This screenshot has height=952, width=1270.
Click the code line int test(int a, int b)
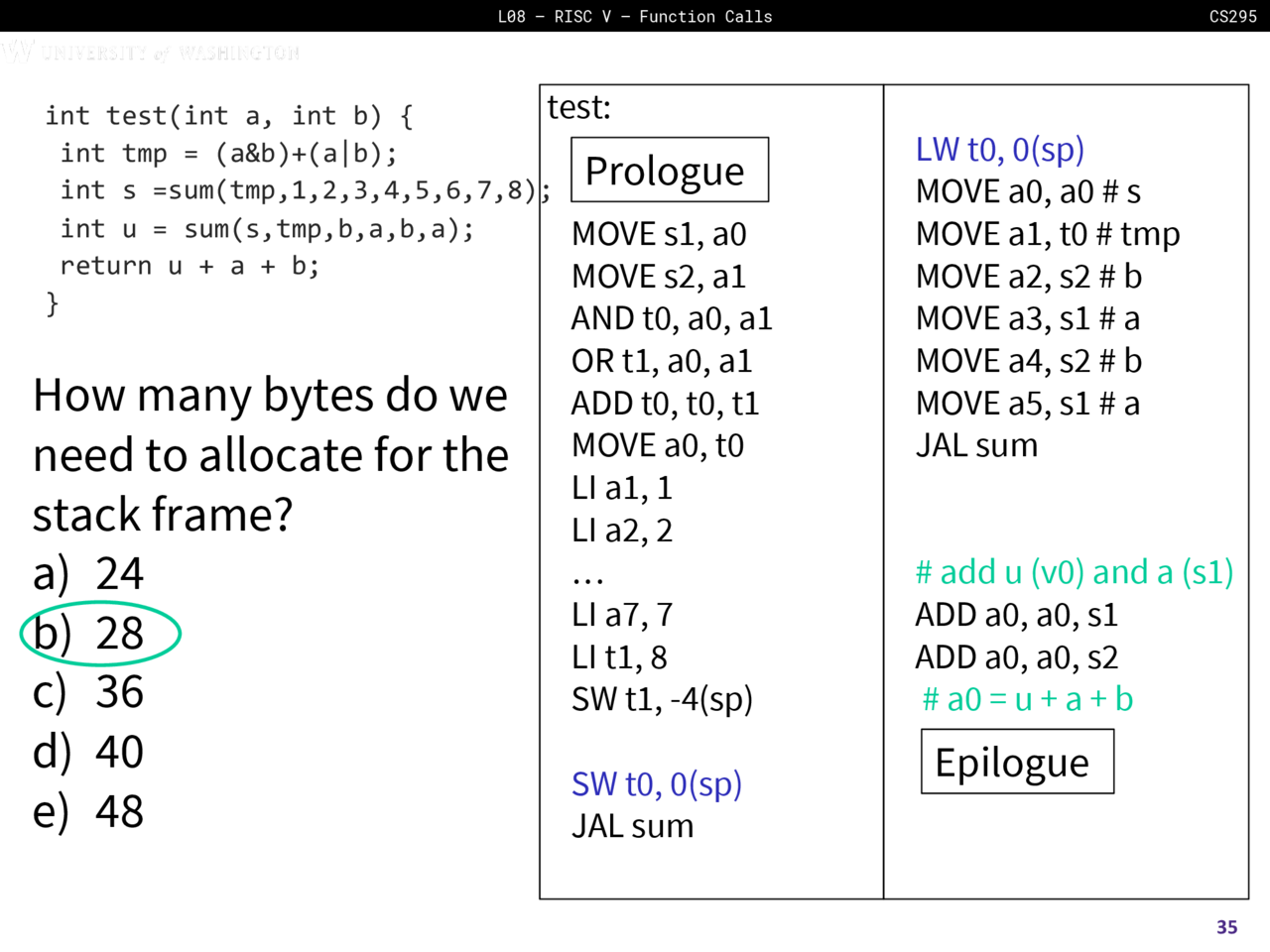pyautogui.click(x=228, y=116)
